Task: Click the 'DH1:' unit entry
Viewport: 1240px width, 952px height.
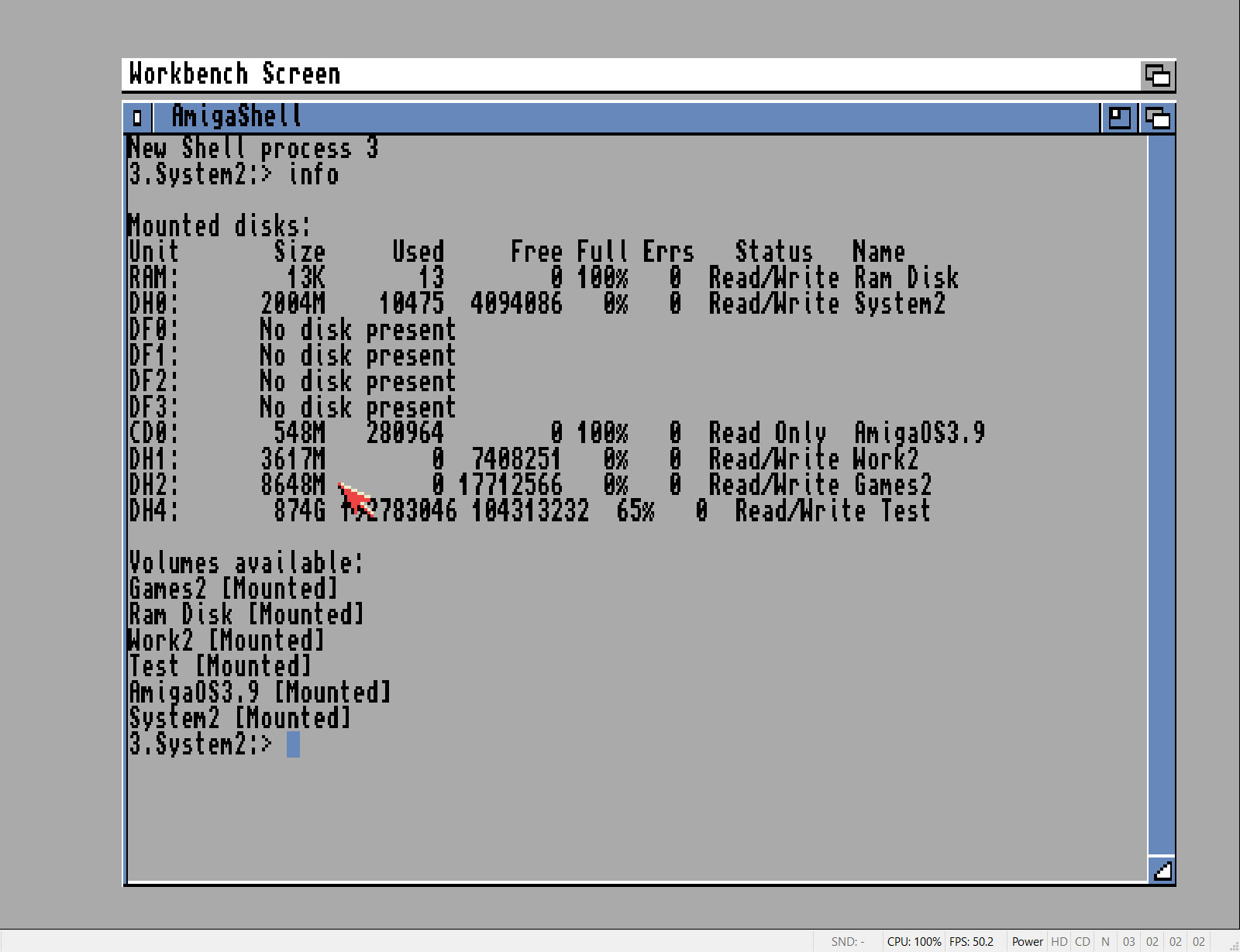Action: click(153, 459)
